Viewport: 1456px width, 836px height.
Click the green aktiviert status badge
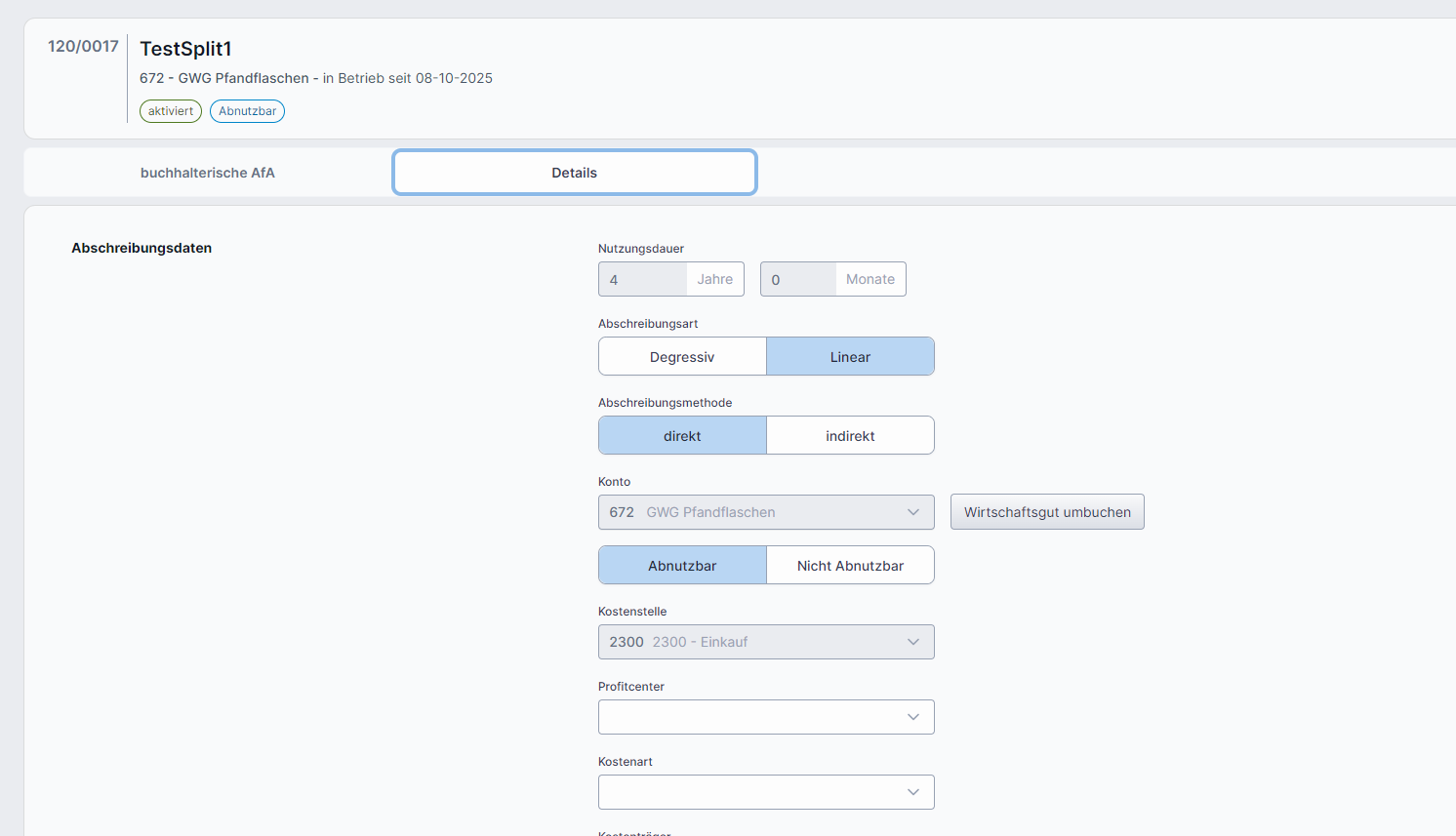(171, 111)
